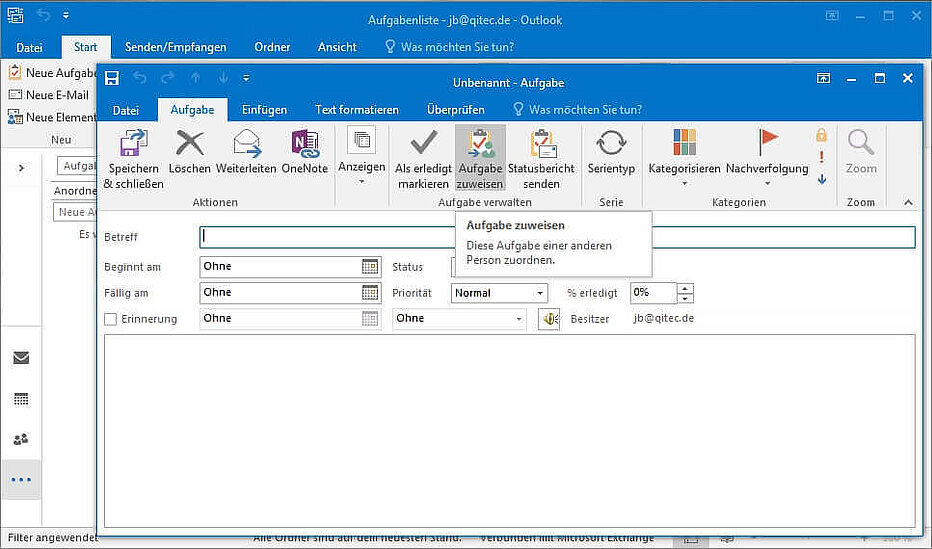Expand the folder pane chevron

point(21,168)
